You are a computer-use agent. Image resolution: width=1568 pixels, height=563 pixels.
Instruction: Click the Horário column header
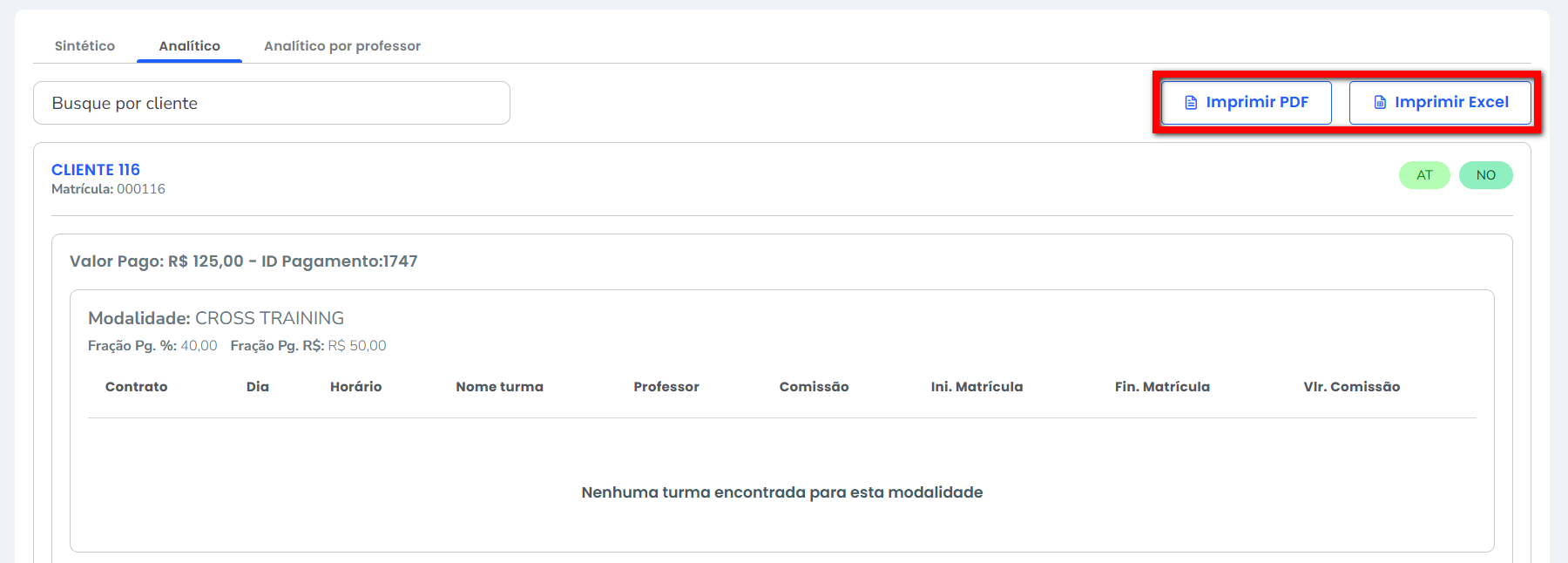tap(355, 387)
